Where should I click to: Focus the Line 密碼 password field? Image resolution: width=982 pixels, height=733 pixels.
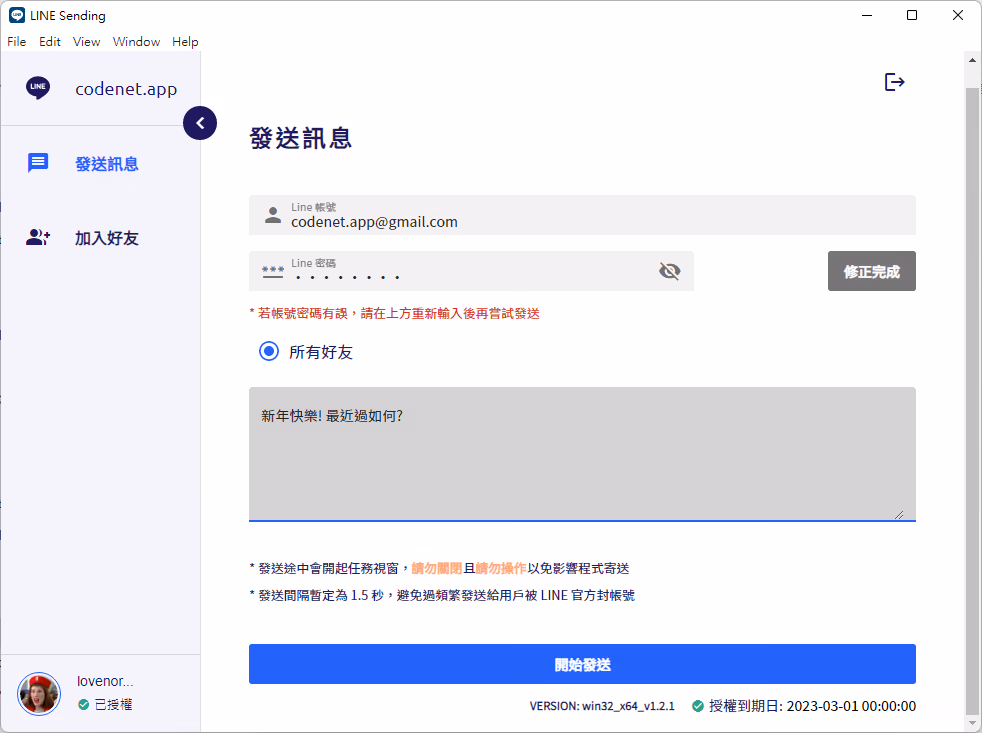[471, 271]
